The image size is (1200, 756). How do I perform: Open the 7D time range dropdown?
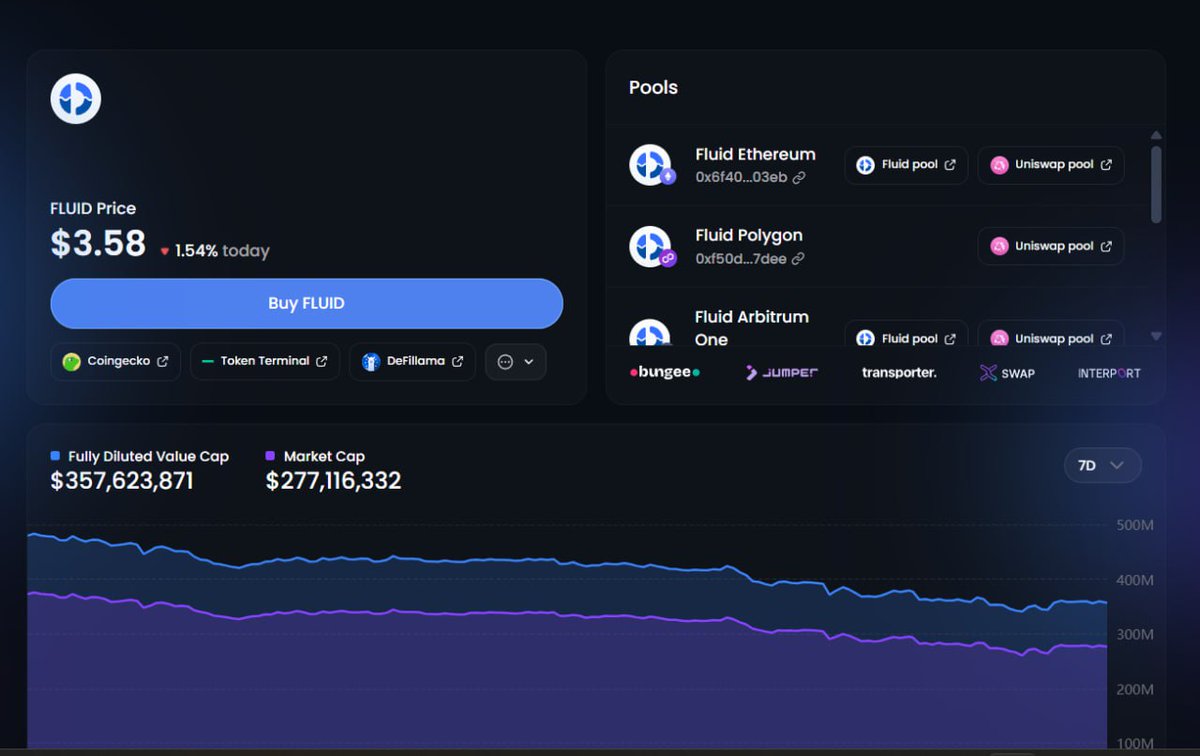click(1103, 465)
